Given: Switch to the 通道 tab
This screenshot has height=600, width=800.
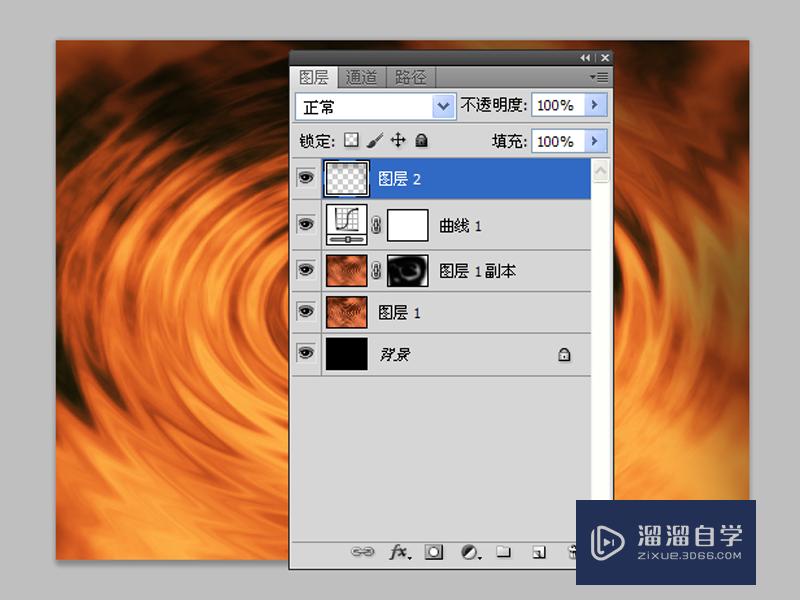Looking at the screenshot, I should point(362,78).
